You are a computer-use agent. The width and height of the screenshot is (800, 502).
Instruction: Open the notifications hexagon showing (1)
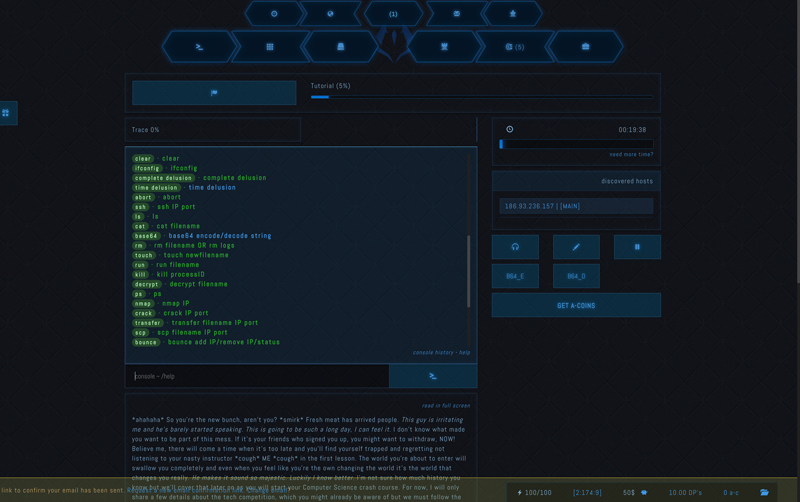393,14
